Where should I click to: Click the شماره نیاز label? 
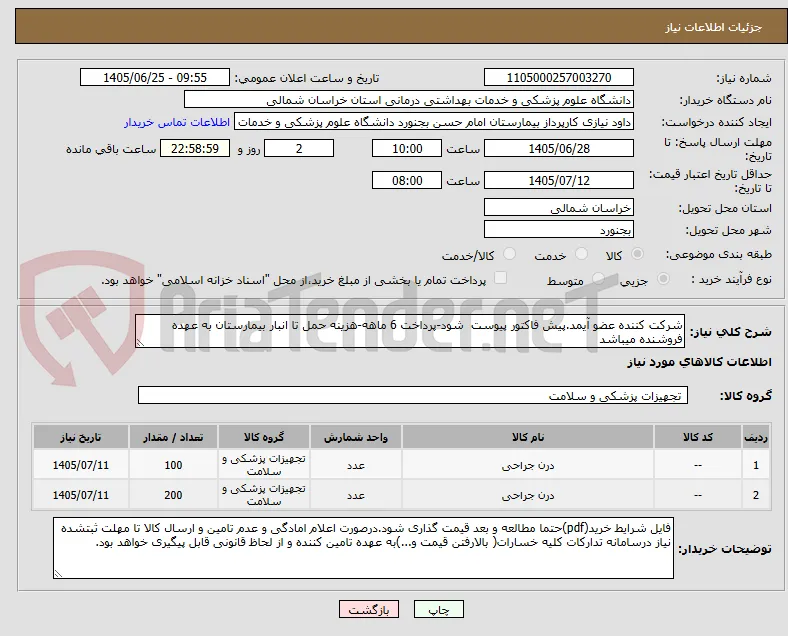tap(744, 78)
